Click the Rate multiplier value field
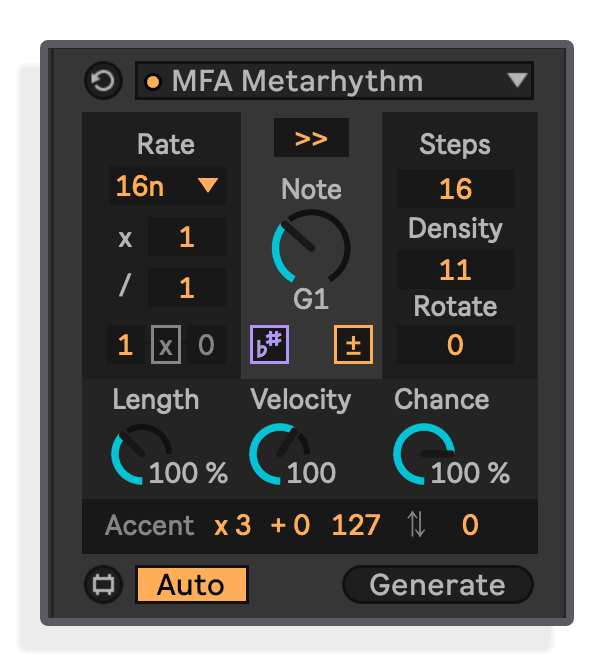The image size is (614, 666). click(x=186, y=237)
